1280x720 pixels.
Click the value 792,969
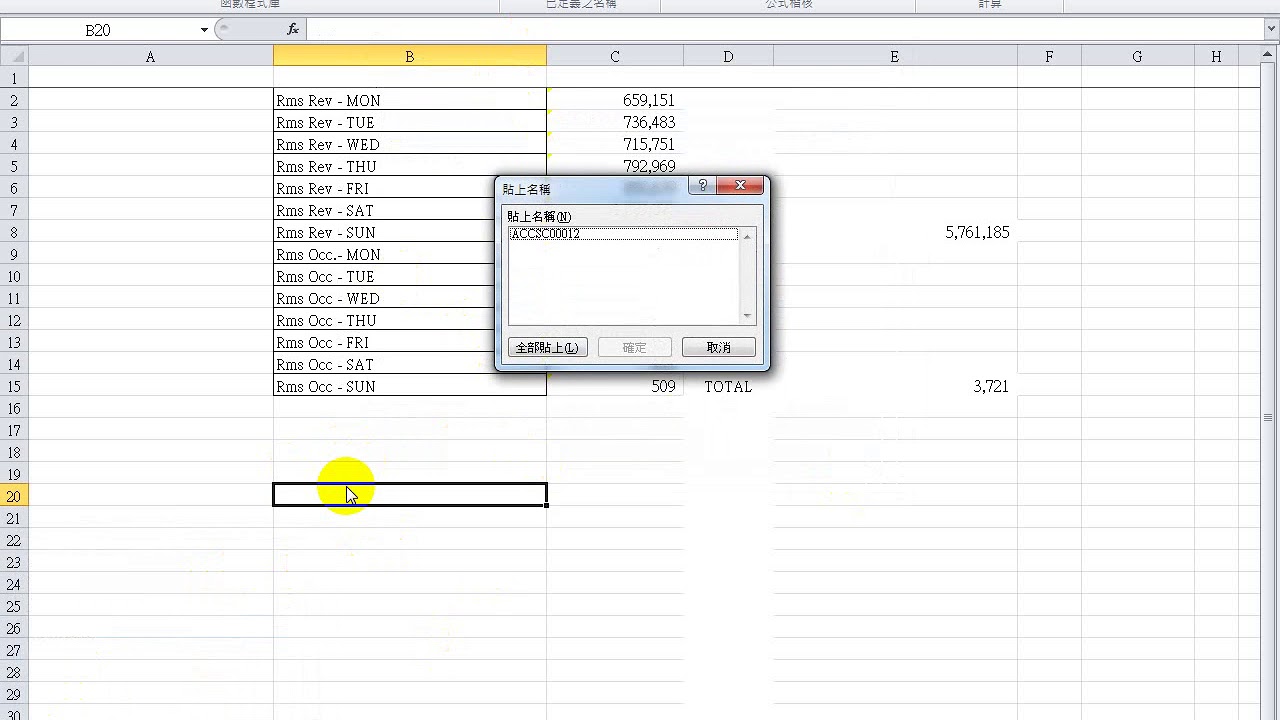(648, 166)
